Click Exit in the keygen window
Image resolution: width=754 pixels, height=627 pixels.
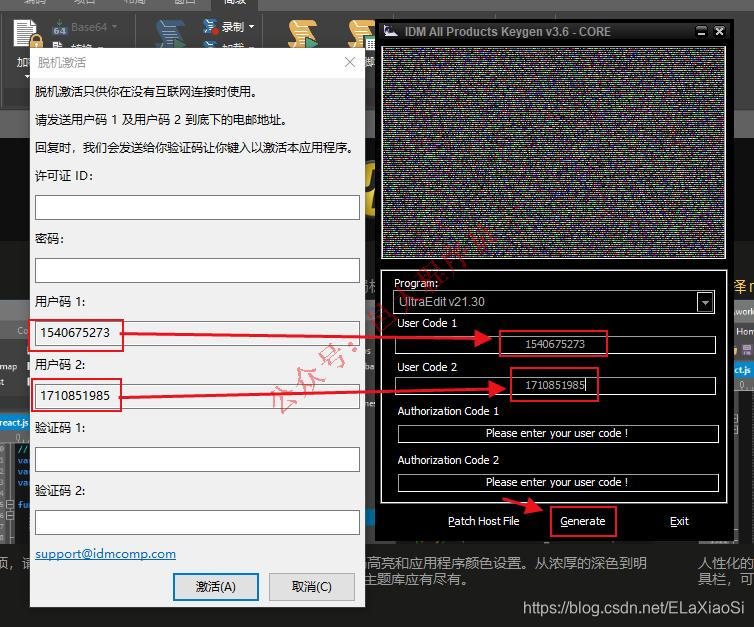(679, 521)
